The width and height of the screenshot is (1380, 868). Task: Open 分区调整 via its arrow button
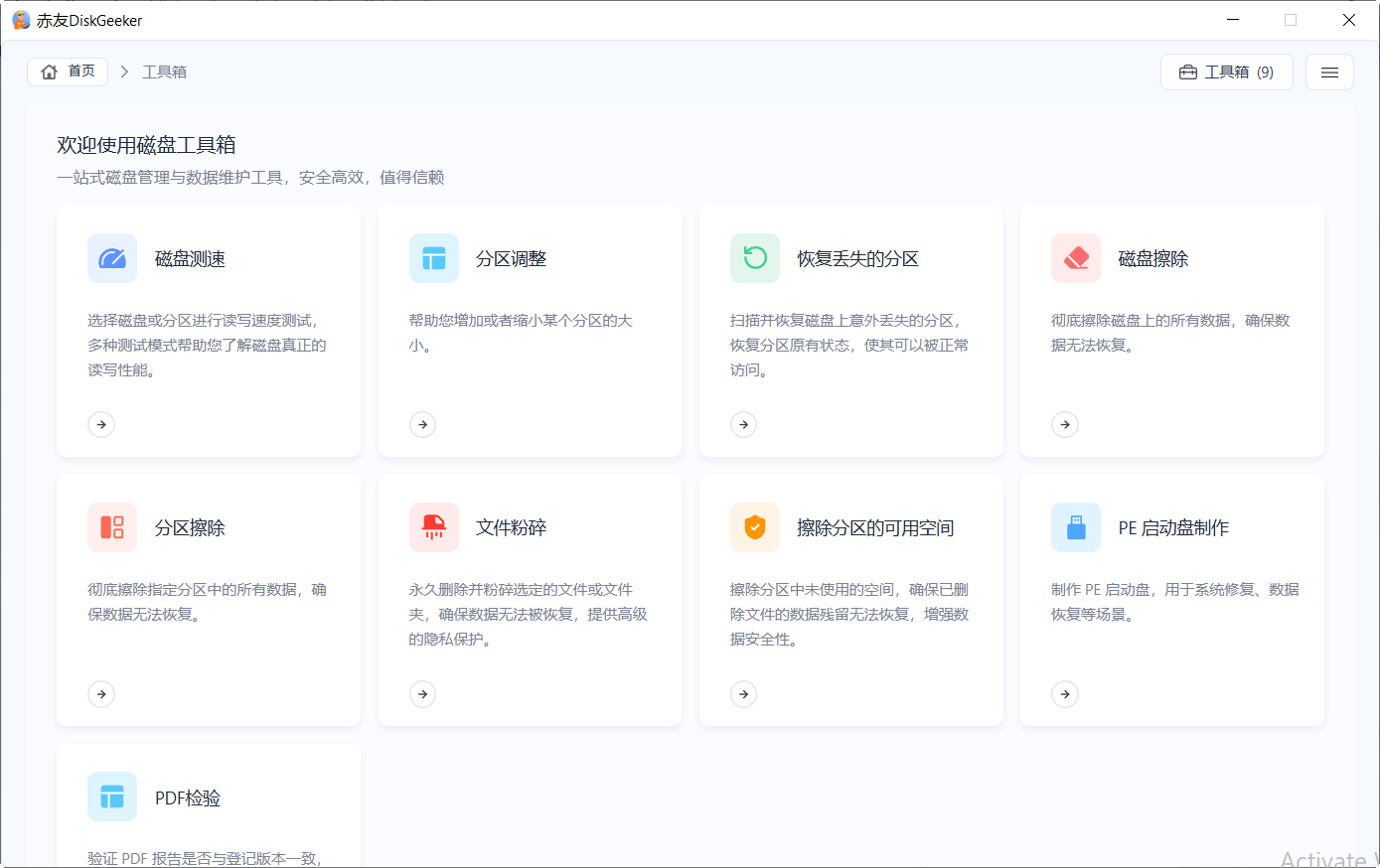(x=423, y=425)
